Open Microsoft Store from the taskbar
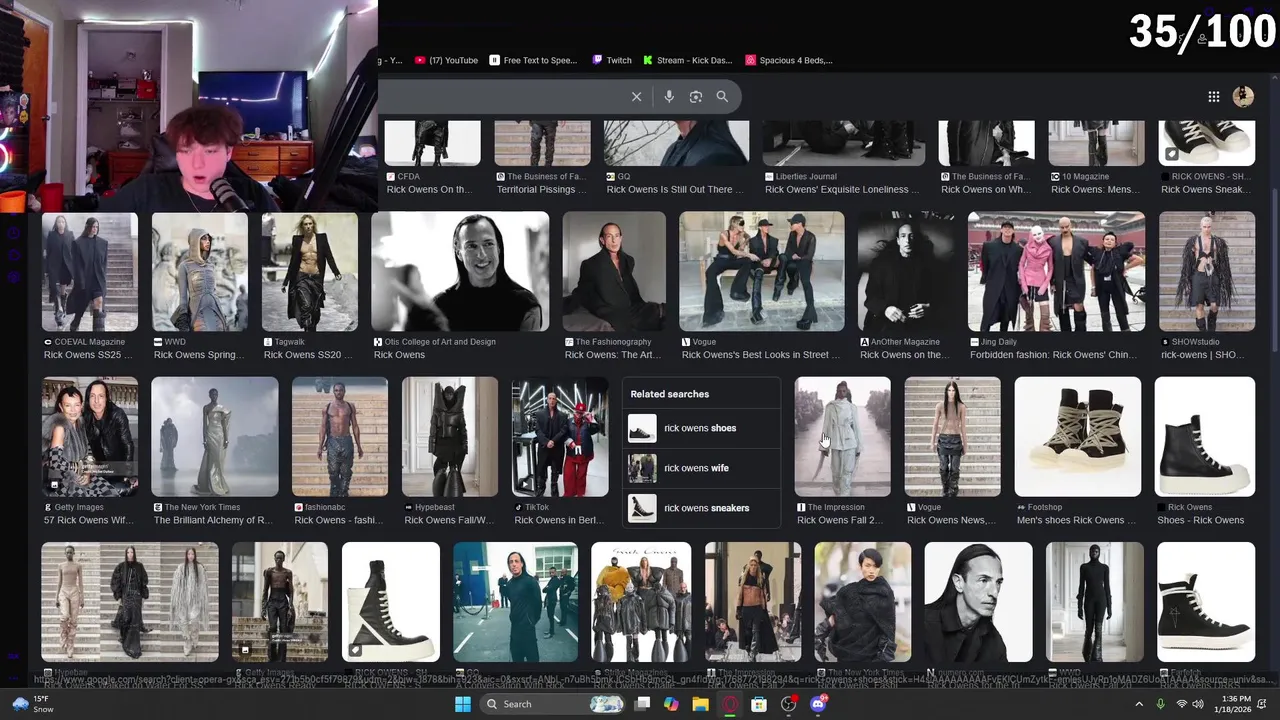The height and width of the screenshot is (720, 1280). pos(760,704)
